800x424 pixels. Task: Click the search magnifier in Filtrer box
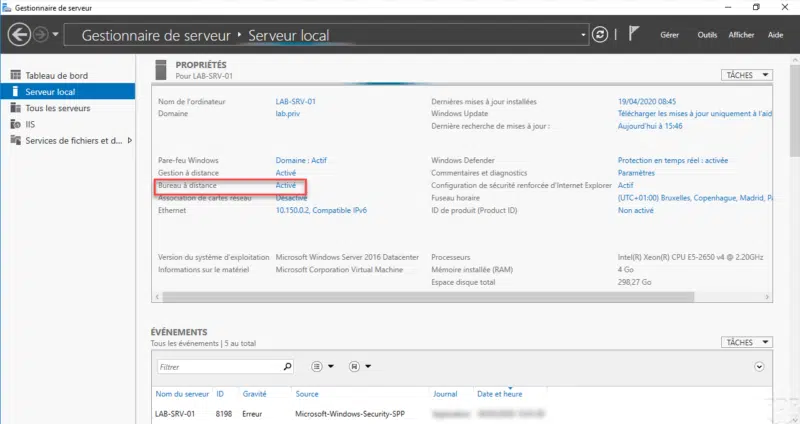pos(287,366)
